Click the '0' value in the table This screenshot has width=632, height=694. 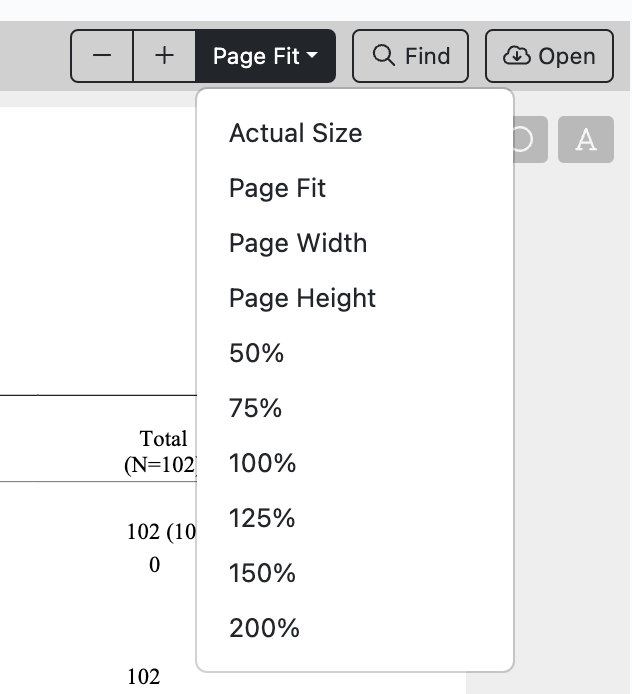click(x=154, y=565)
